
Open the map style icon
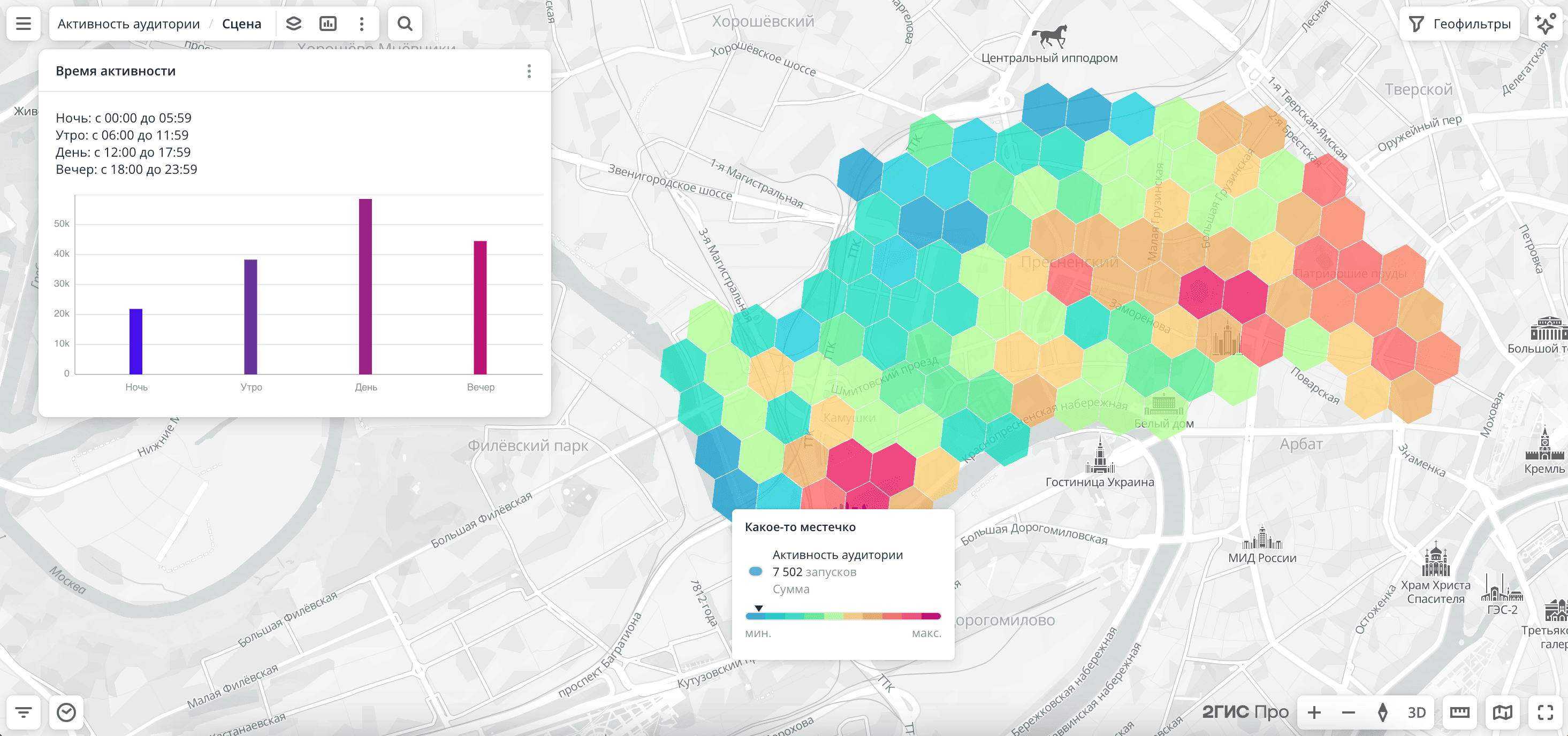tap(1502, 712)
